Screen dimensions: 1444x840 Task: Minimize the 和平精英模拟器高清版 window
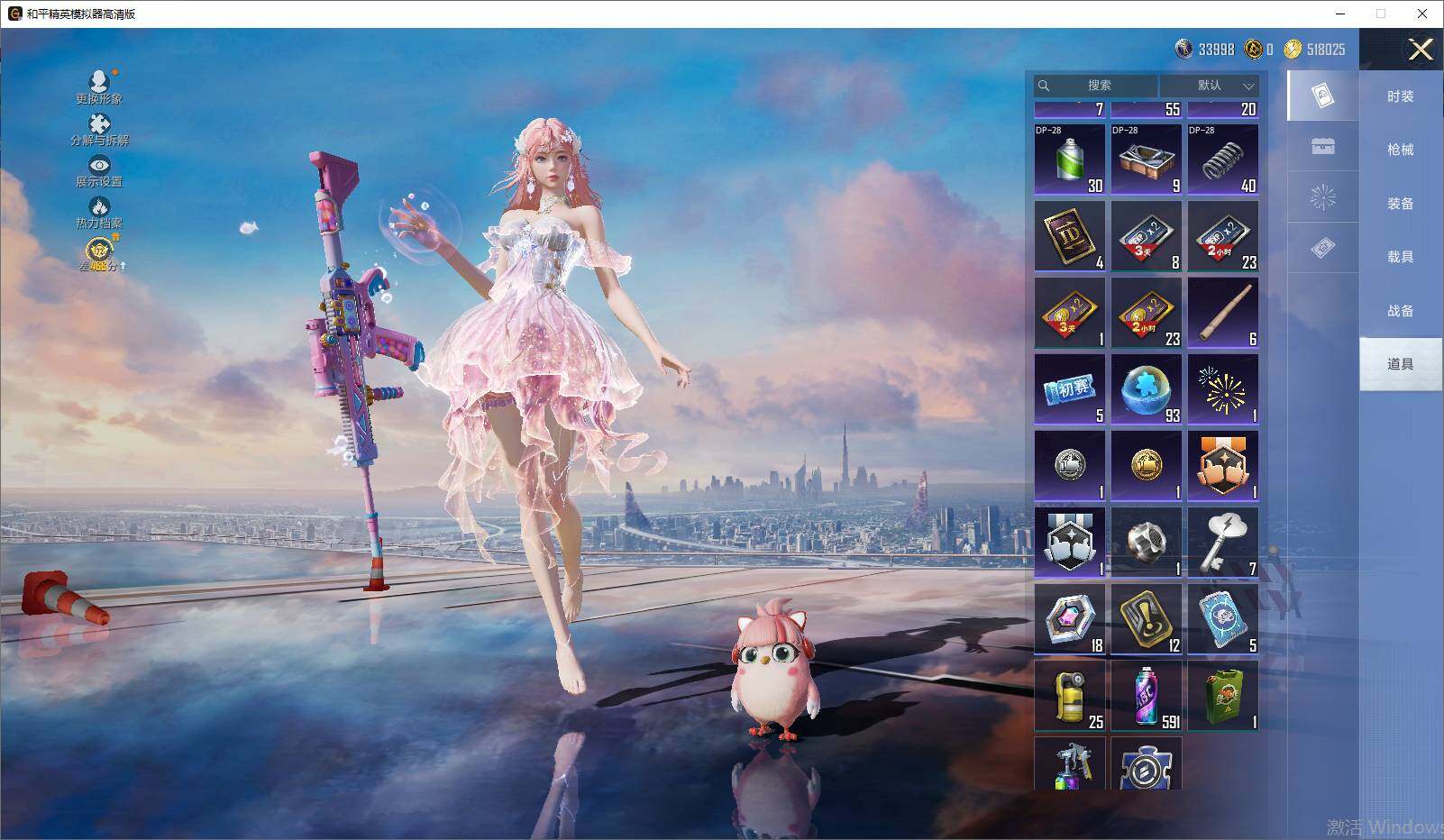pyautogui.click(x=1340, y=14)
